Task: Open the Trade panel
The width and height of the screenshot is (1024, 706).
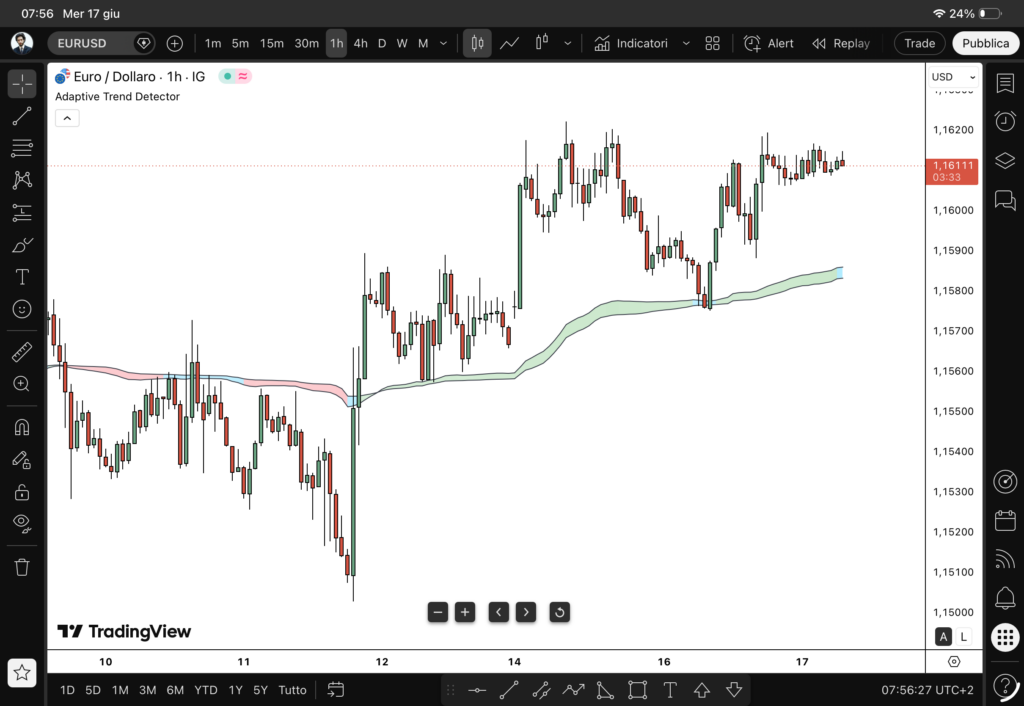Action: click(x=920, y=43)
